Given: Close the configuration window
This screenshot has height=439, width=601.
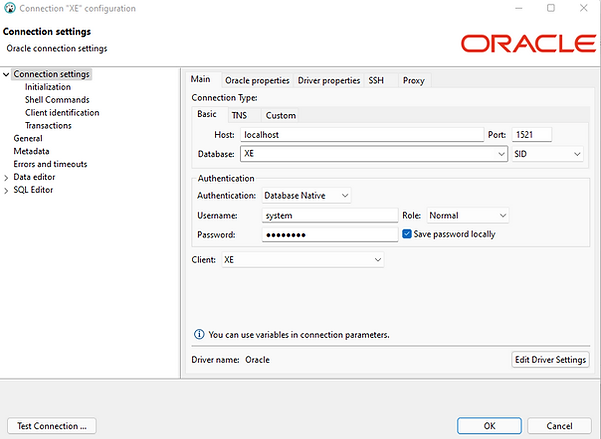Looking at the screenshot, I should tap(583, 8).
